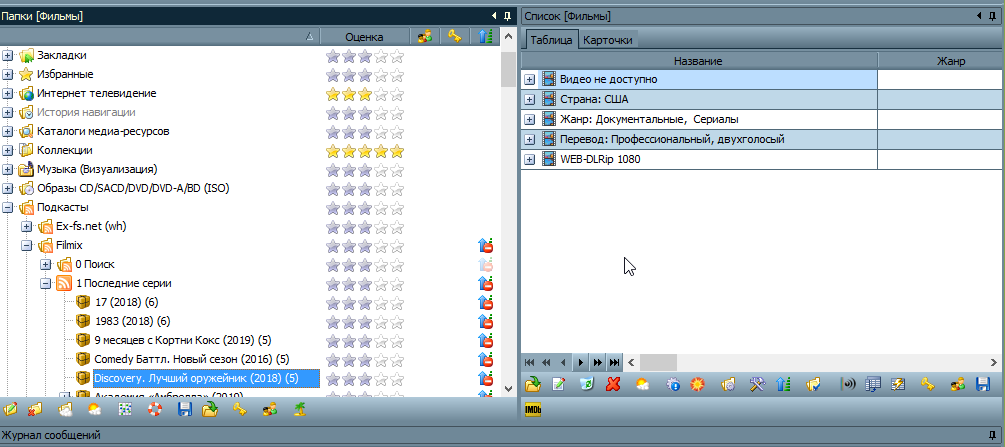Click the red X delete icon
The height and width of the screenshot is (447, 1005).
(613, 384)
